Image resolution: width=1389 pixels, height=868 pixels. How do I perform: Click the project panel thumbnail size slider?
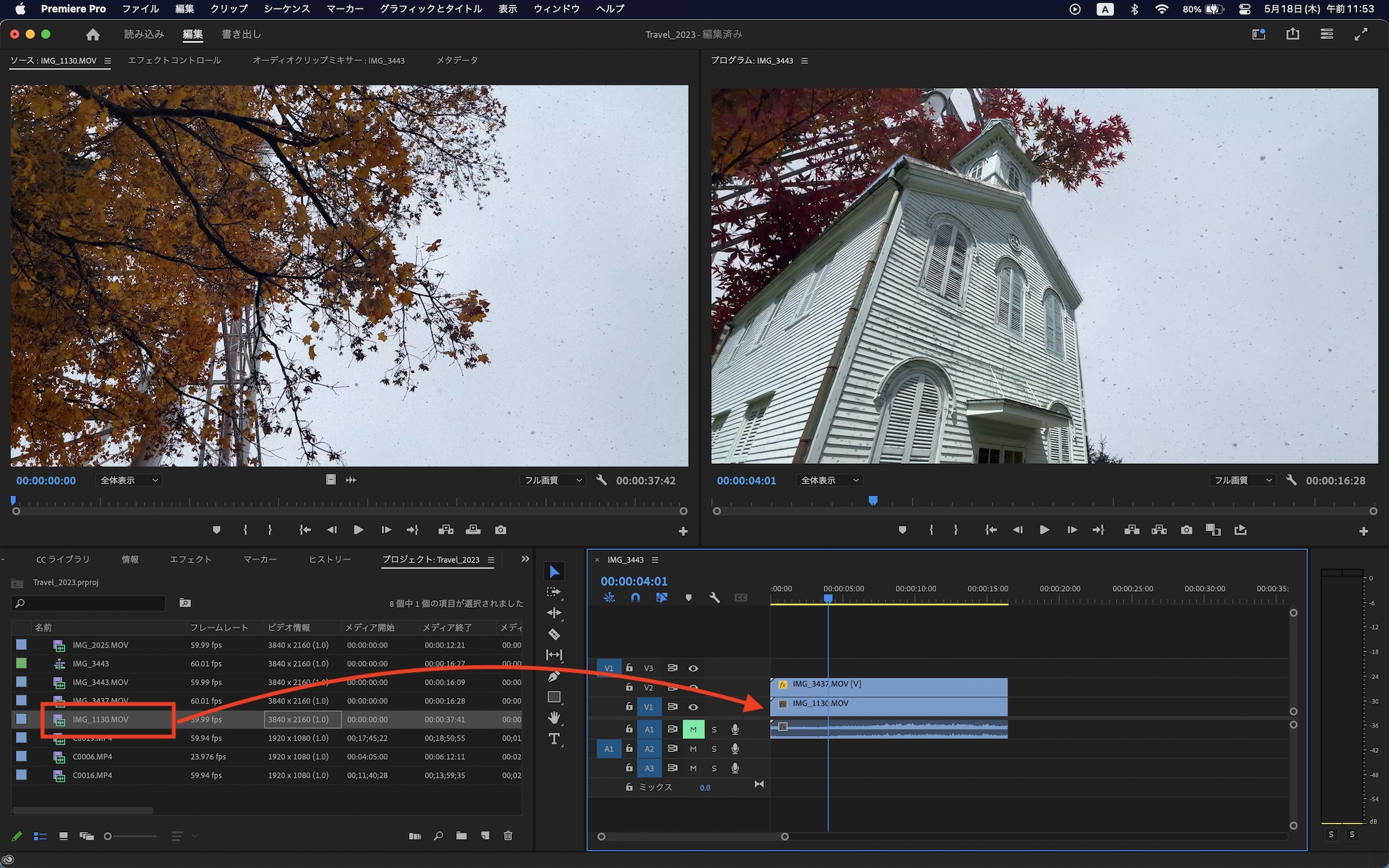click(x=108, y=836)
